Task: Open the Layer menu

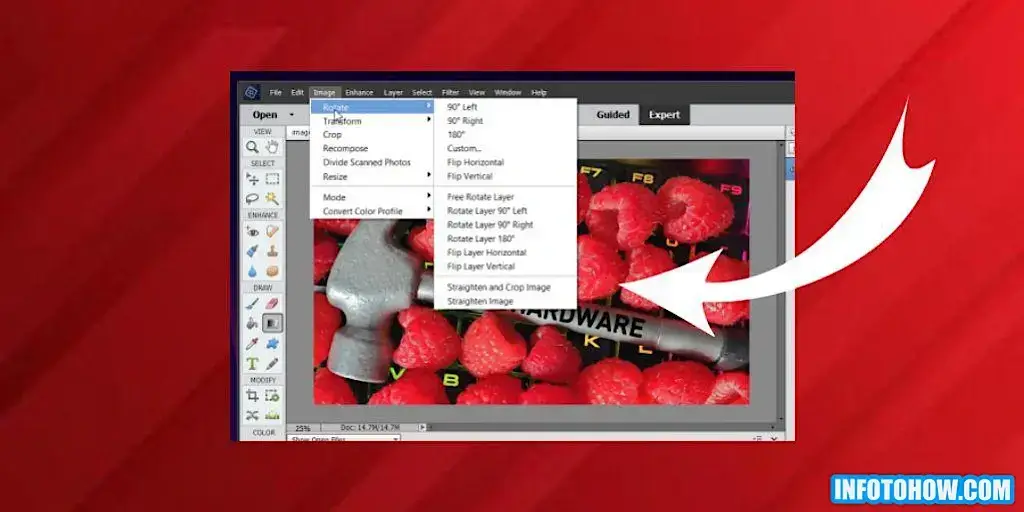Action: pos(393,93)
